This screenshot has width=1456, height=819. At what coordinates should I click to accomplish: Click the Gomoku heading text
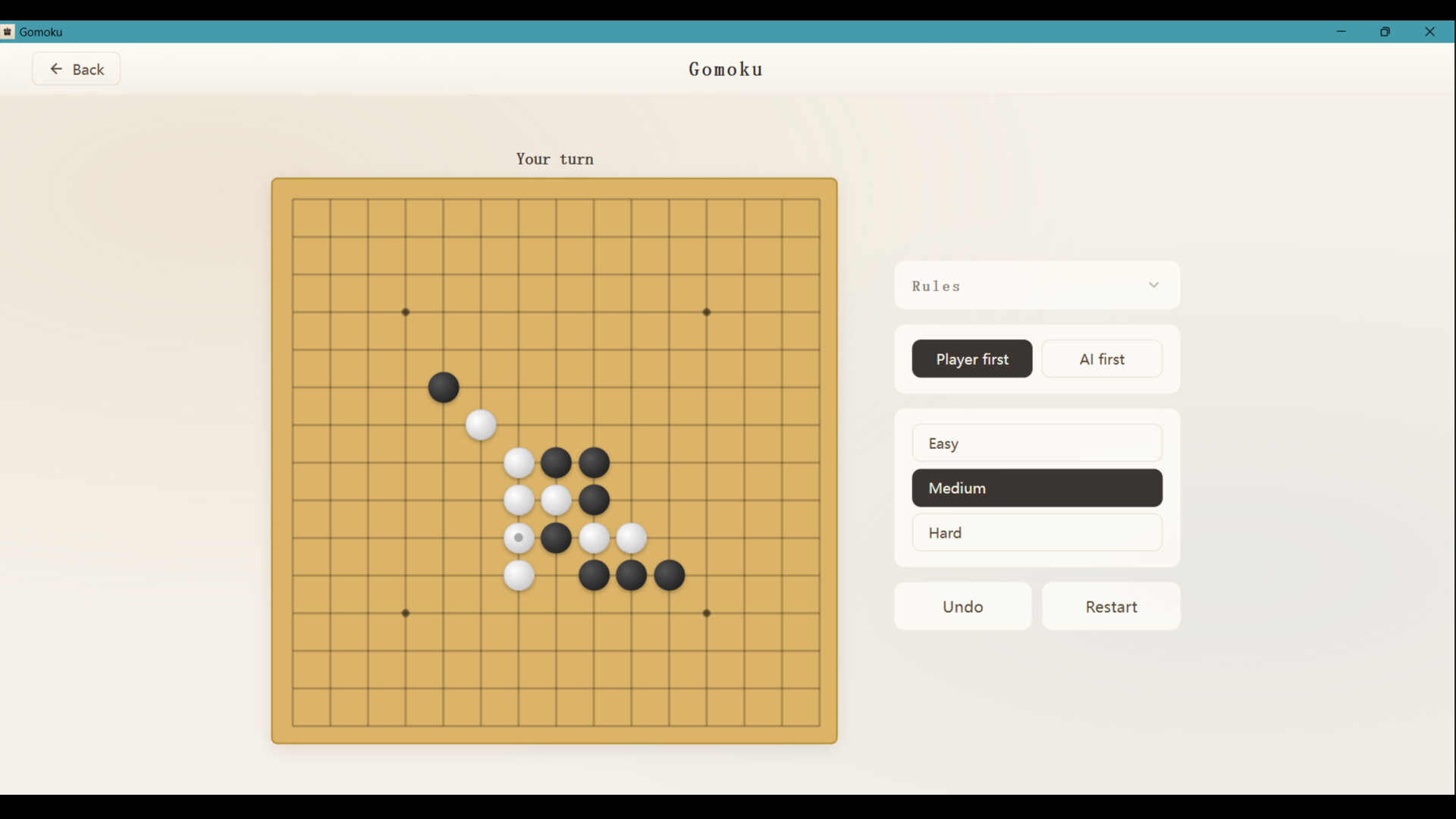(726, 69)
